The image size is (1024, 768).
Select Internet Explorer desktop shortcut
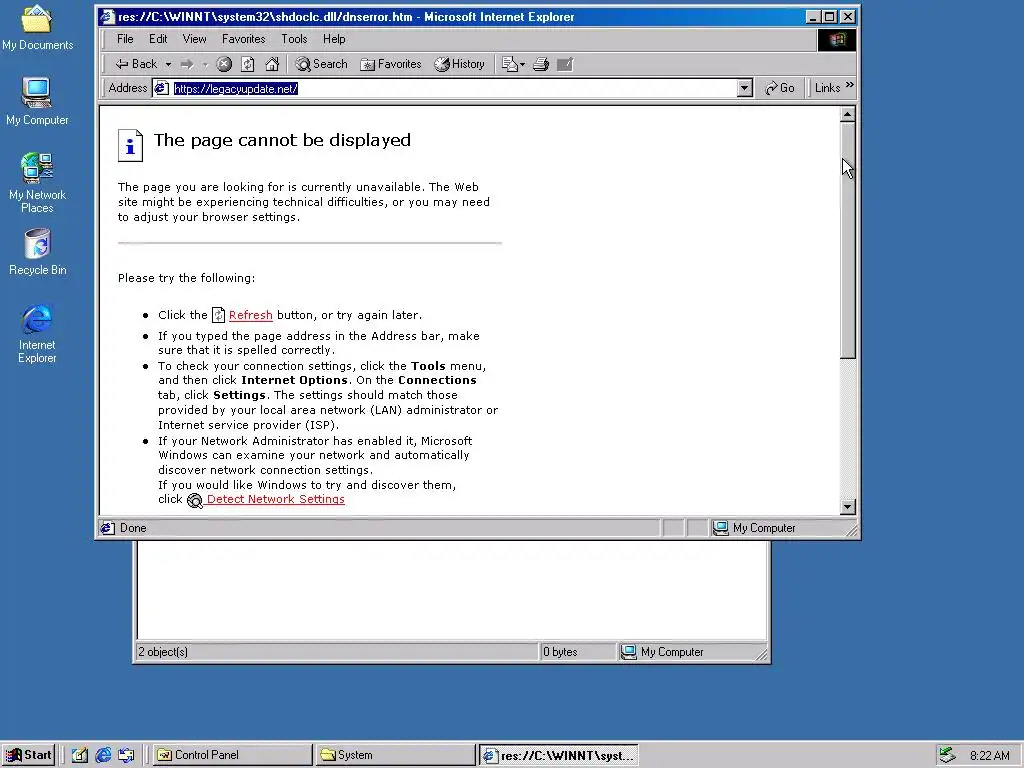pos(37,334)
